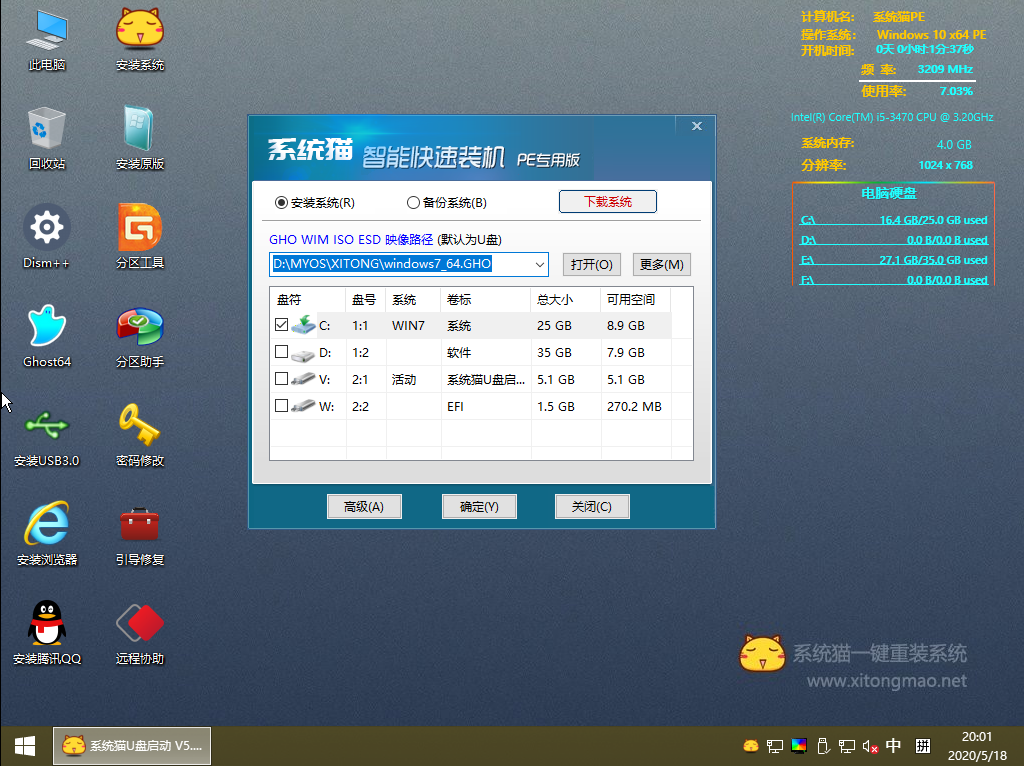Open the Ghost64 icon
1024x766 pixels.
46,336
